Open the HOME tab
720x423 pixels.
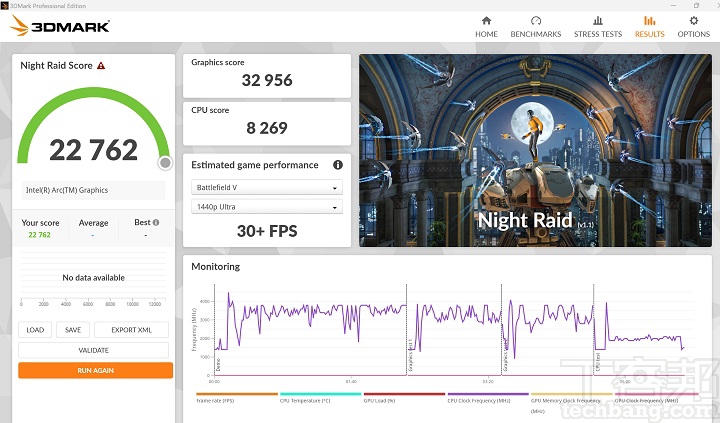486,27
